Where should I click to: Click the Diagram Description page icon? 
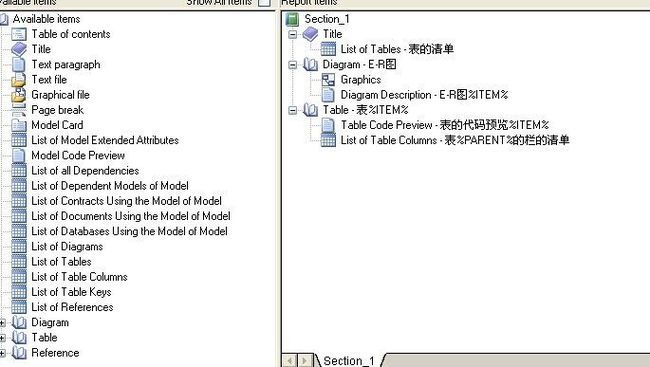coord(328,95)
